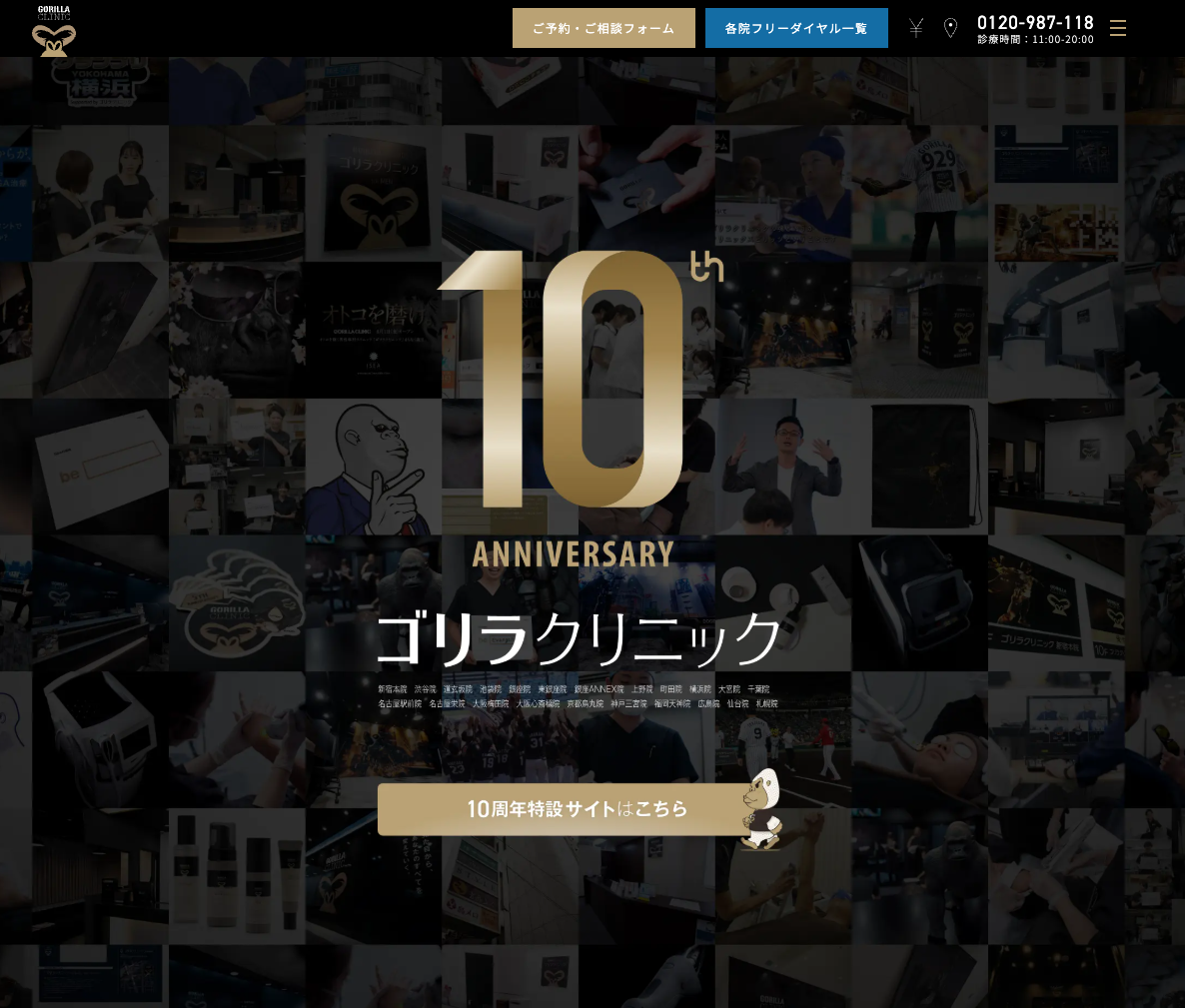
Task: Select 東銀座院 in the clinic list
Action: (553, 689)
